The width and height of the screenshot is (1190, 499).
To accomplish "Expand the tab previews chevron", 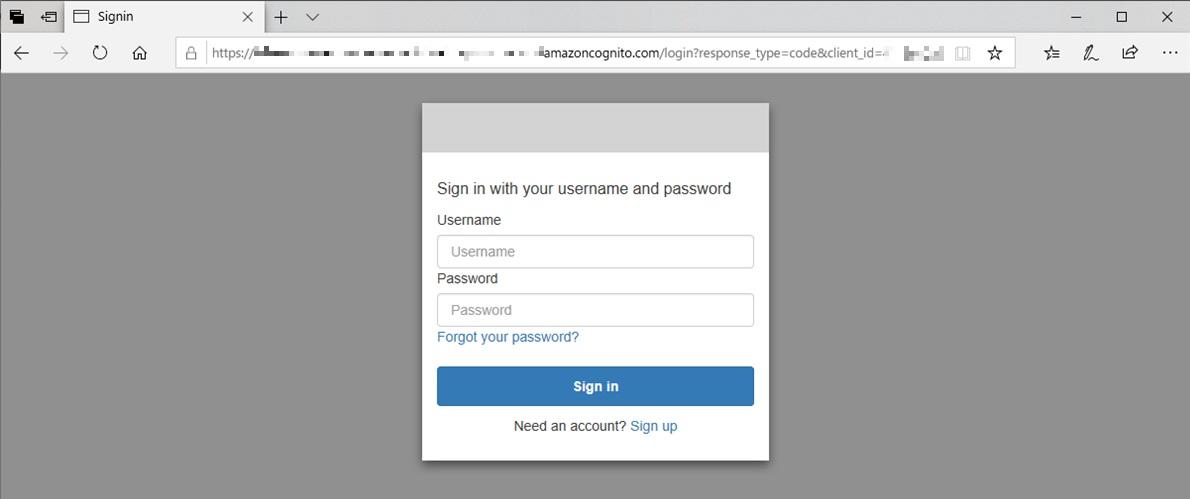I will click(x=312, y=17).
